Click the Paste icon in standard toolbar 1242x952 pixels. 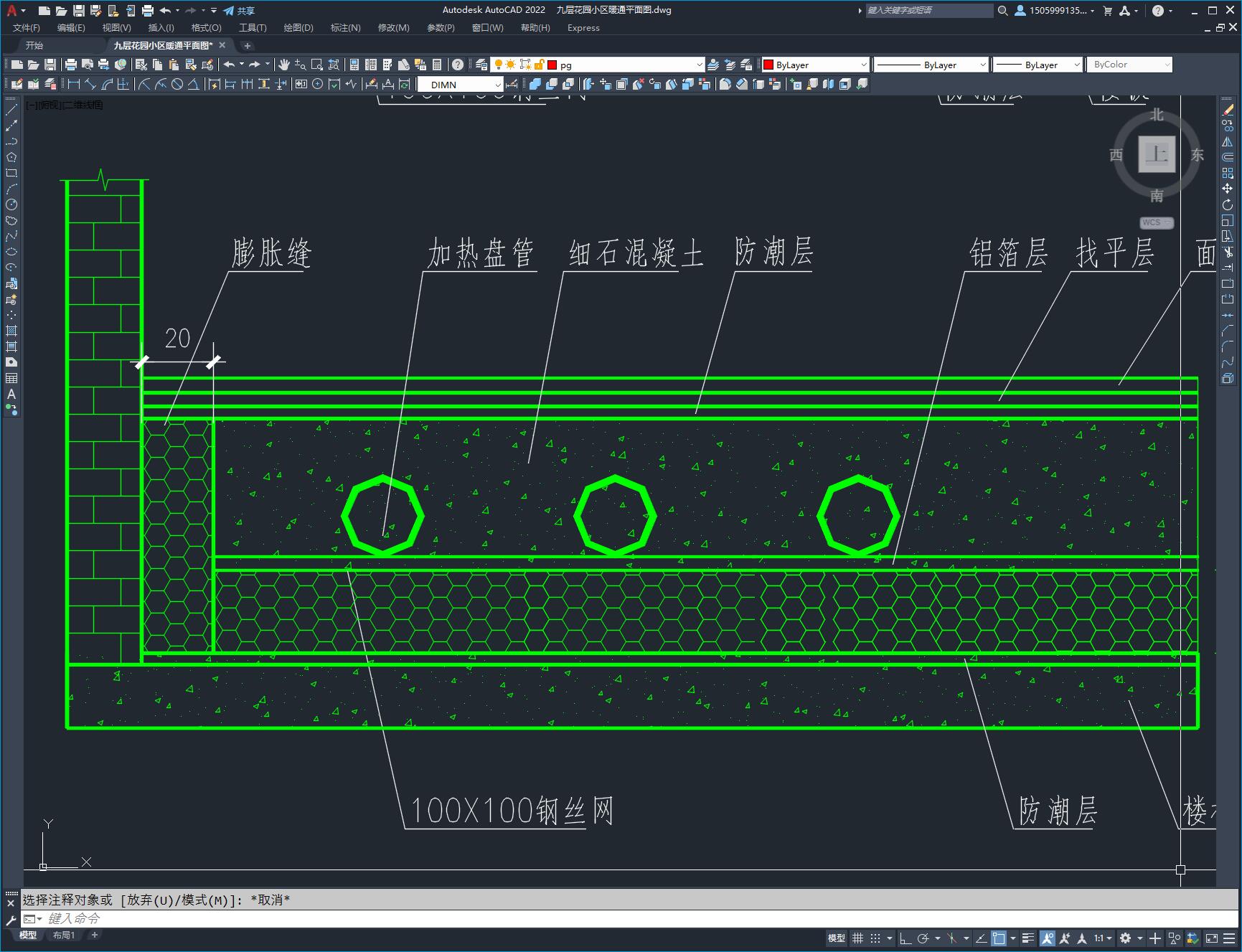pos(174,65)
